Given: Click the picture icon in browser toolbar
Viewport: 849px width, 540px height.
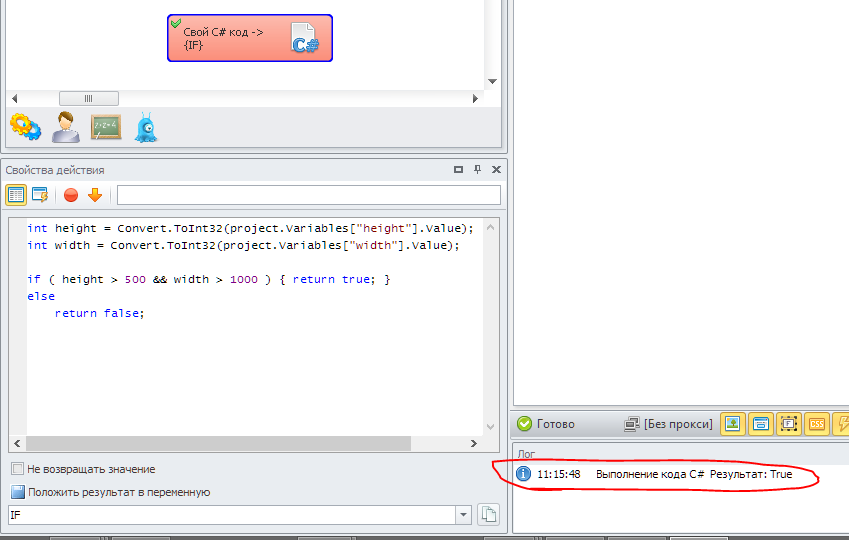Looking at the screenshot, I should [x=733, y=424].
